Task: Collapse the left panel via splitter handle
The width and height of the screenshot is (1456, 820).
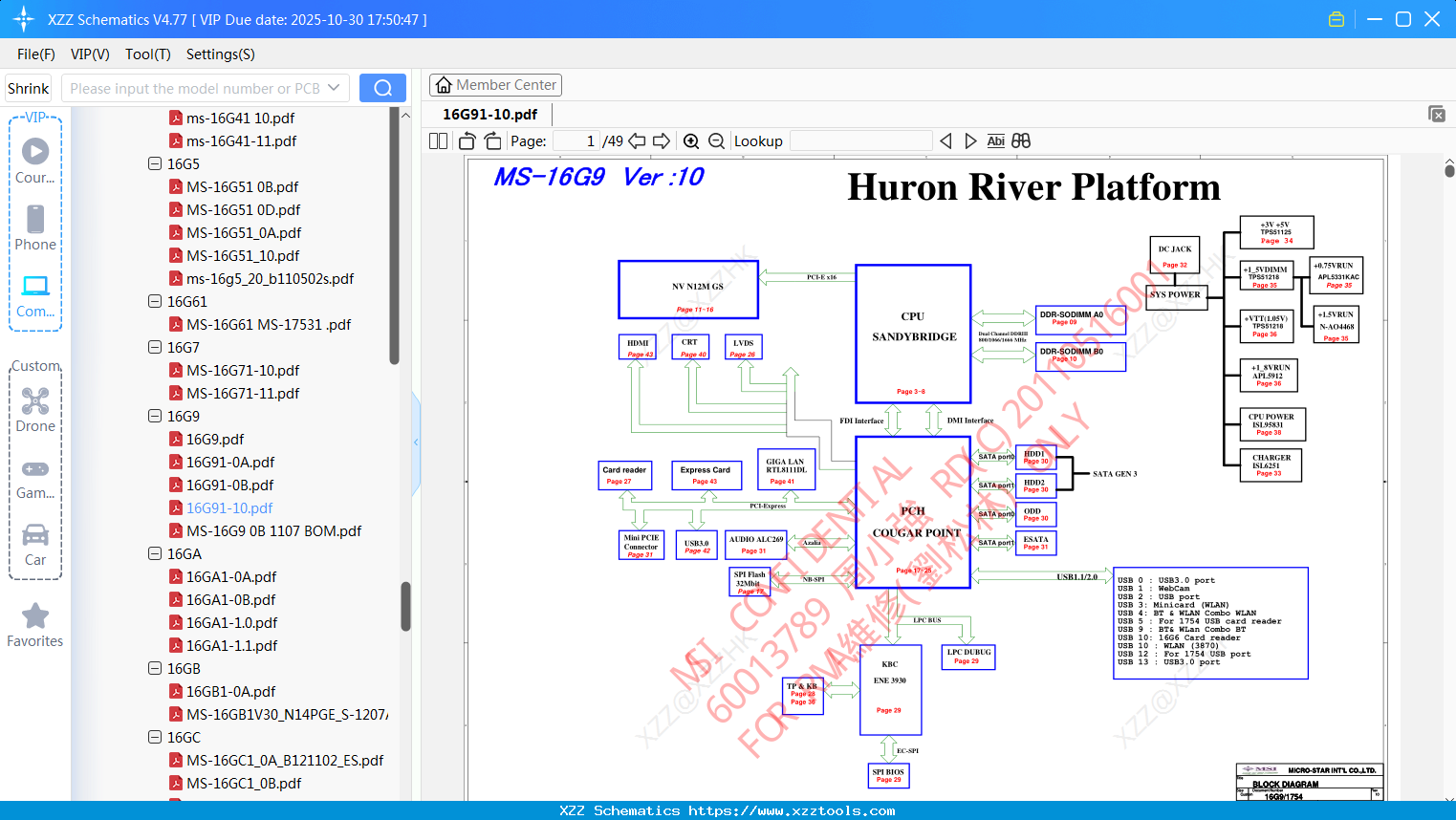Action: pos(416,442)
